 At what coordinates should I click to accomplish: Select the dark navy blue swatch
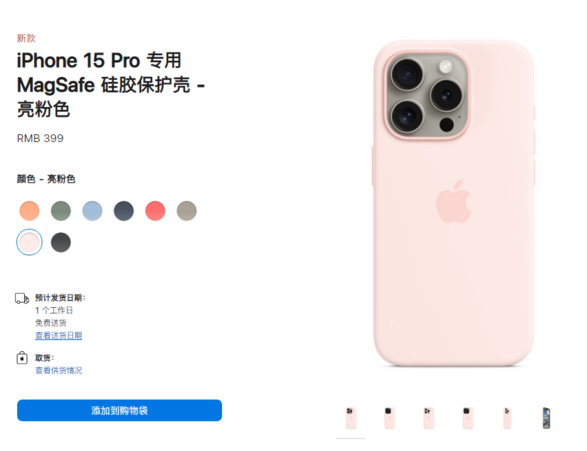coord(124,211)
